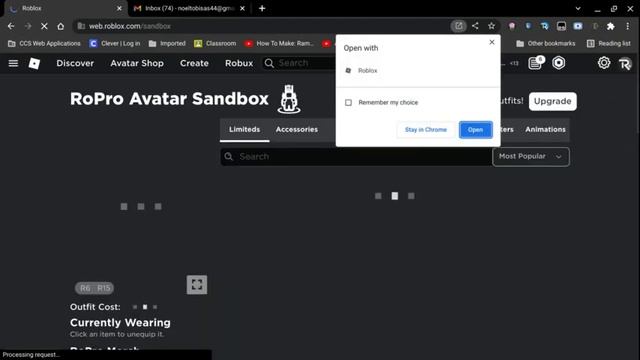Viewport: 640px width, 360px height.
Task: Click the magnifier icon in the item search
Action: [x=229, y=157]
